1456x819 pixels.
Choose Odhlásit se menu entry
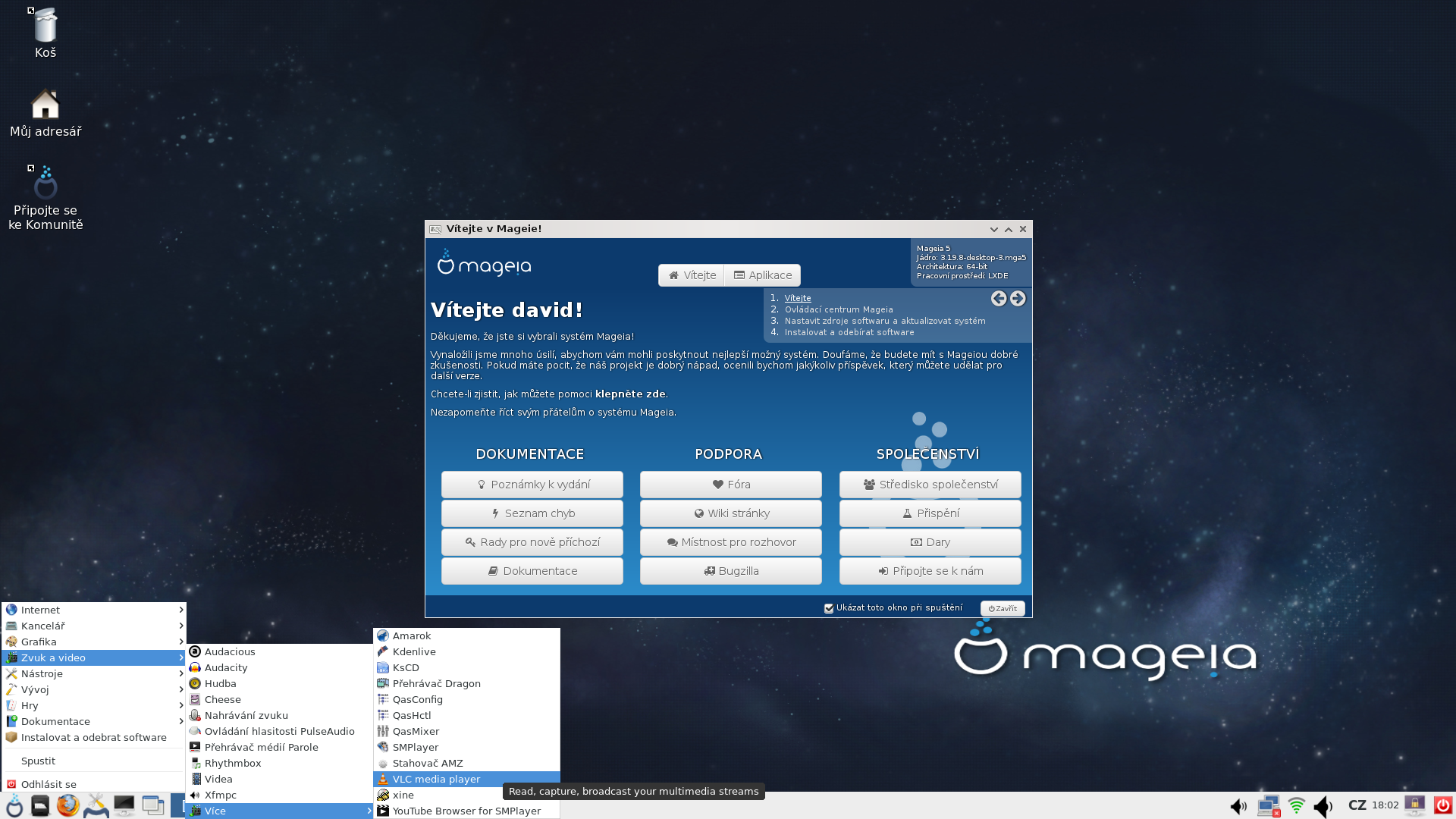[x=94, y=784]
